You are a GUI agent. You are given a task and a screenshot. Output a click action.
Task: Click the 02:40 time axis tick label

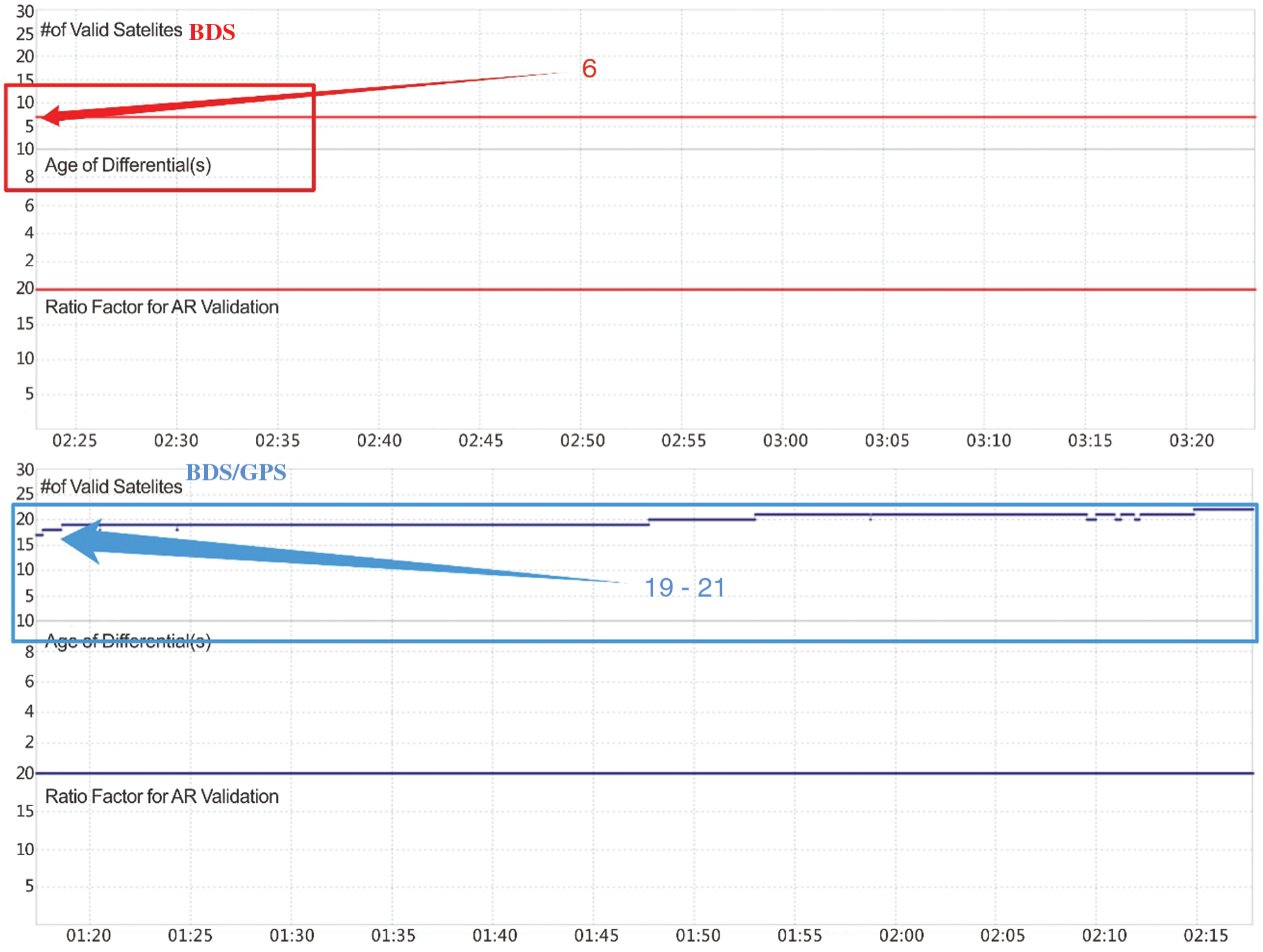point(379,440)
